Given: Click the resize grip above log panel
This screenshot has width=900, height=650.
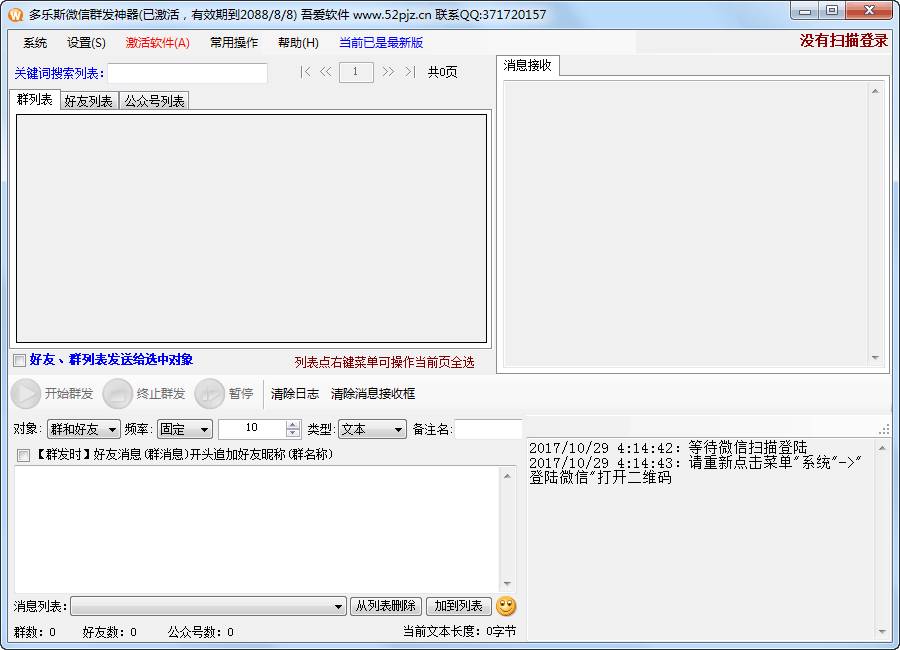Looking at the screenshot, I should coord(884,429).
